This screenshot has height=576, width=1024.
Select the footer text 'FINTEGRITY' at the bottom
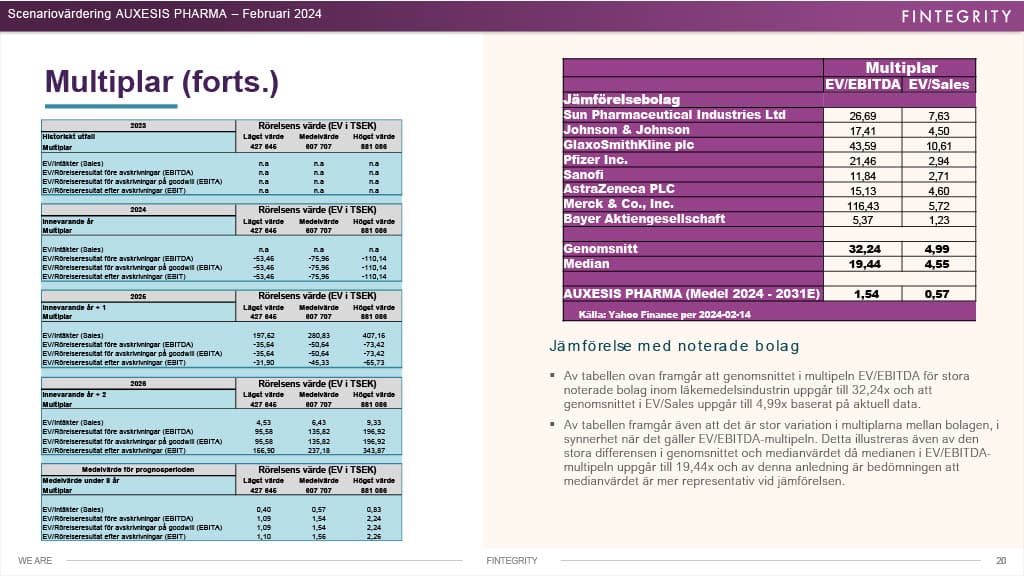click(x=512, y=560)
